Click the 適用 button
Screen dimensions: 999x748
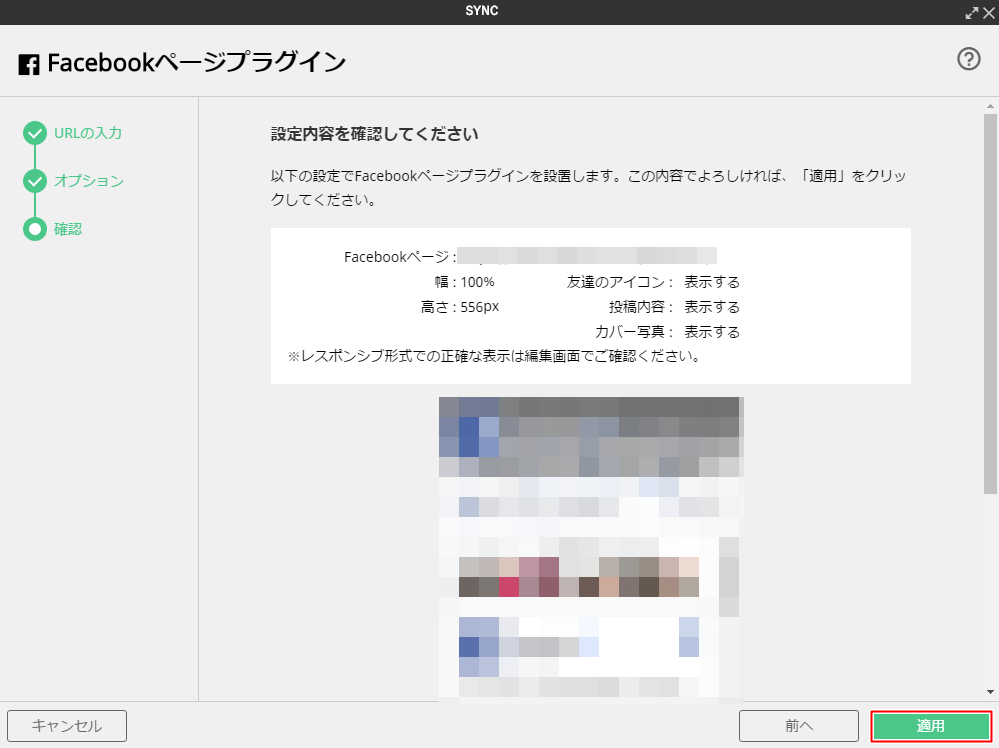[931, 726]
